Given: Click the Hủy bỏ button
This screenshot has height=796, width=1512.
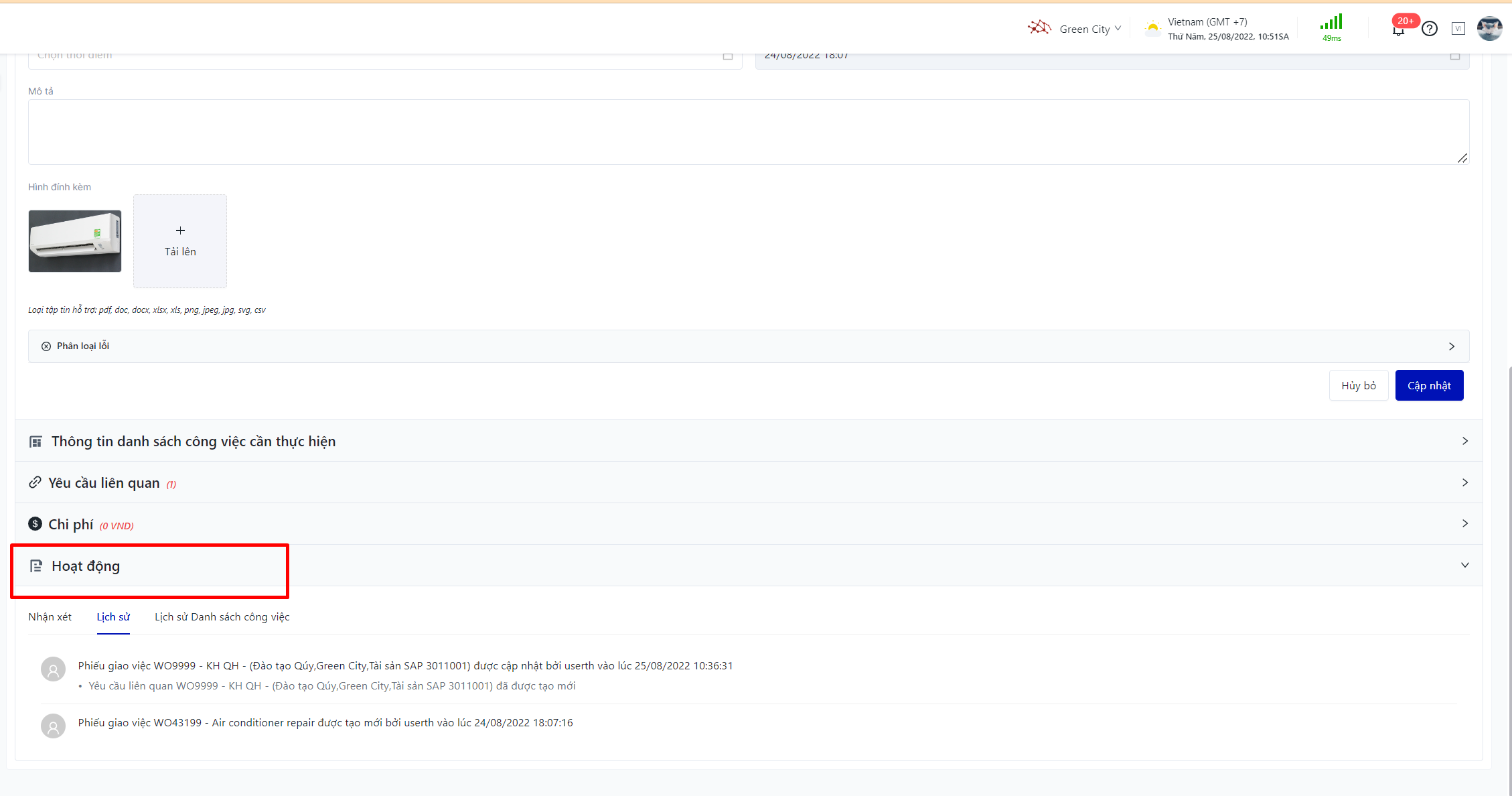Looking at the screenshot, I should [x=1358, y=386].
